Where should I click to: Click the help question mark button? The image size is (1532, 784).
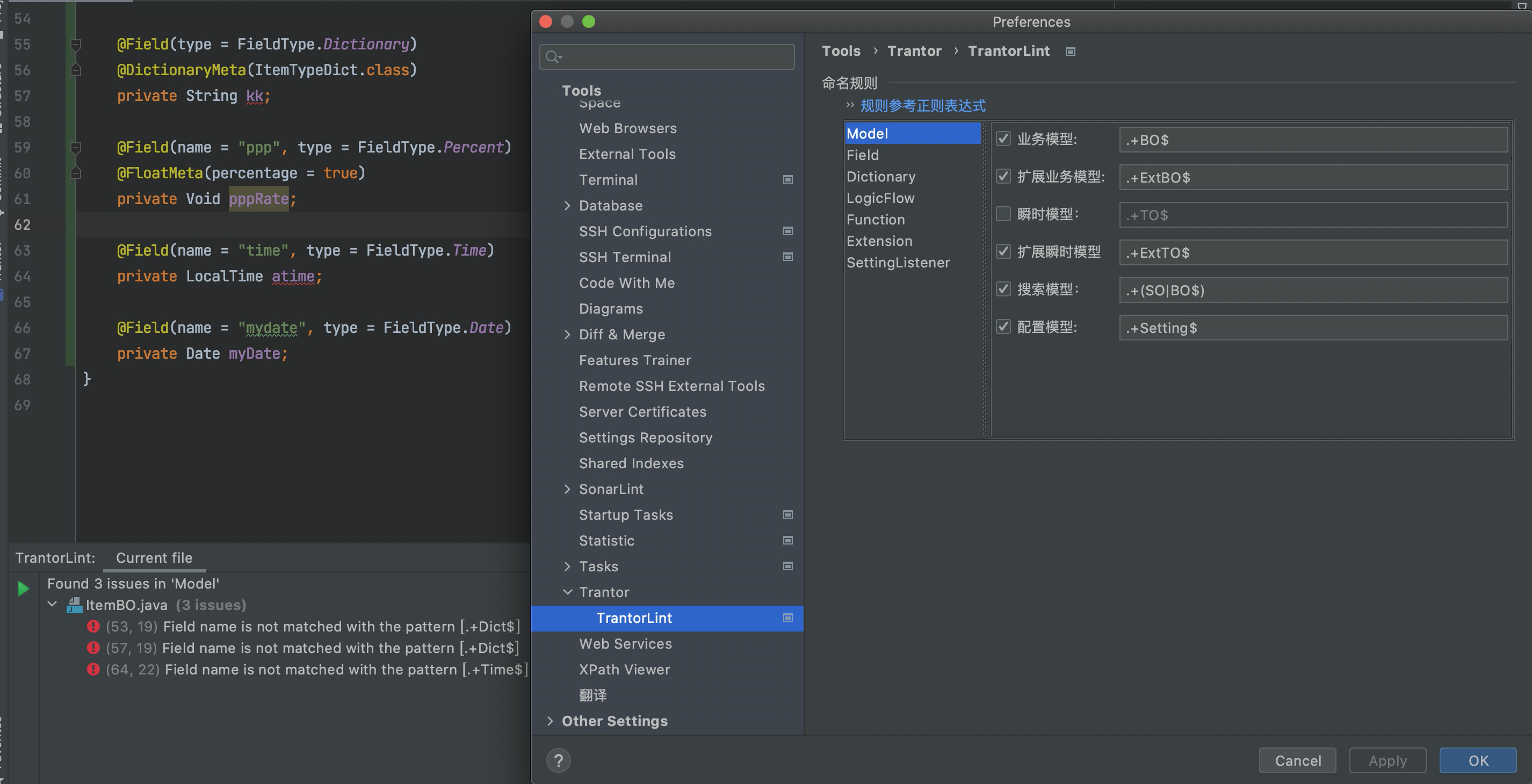pyautogui.click(x=558, y=760)
